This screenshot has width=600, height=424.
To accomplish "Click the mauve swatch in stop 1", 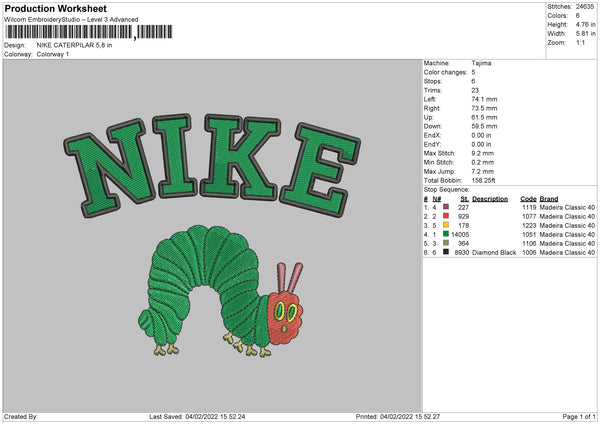I will (446, 207).
